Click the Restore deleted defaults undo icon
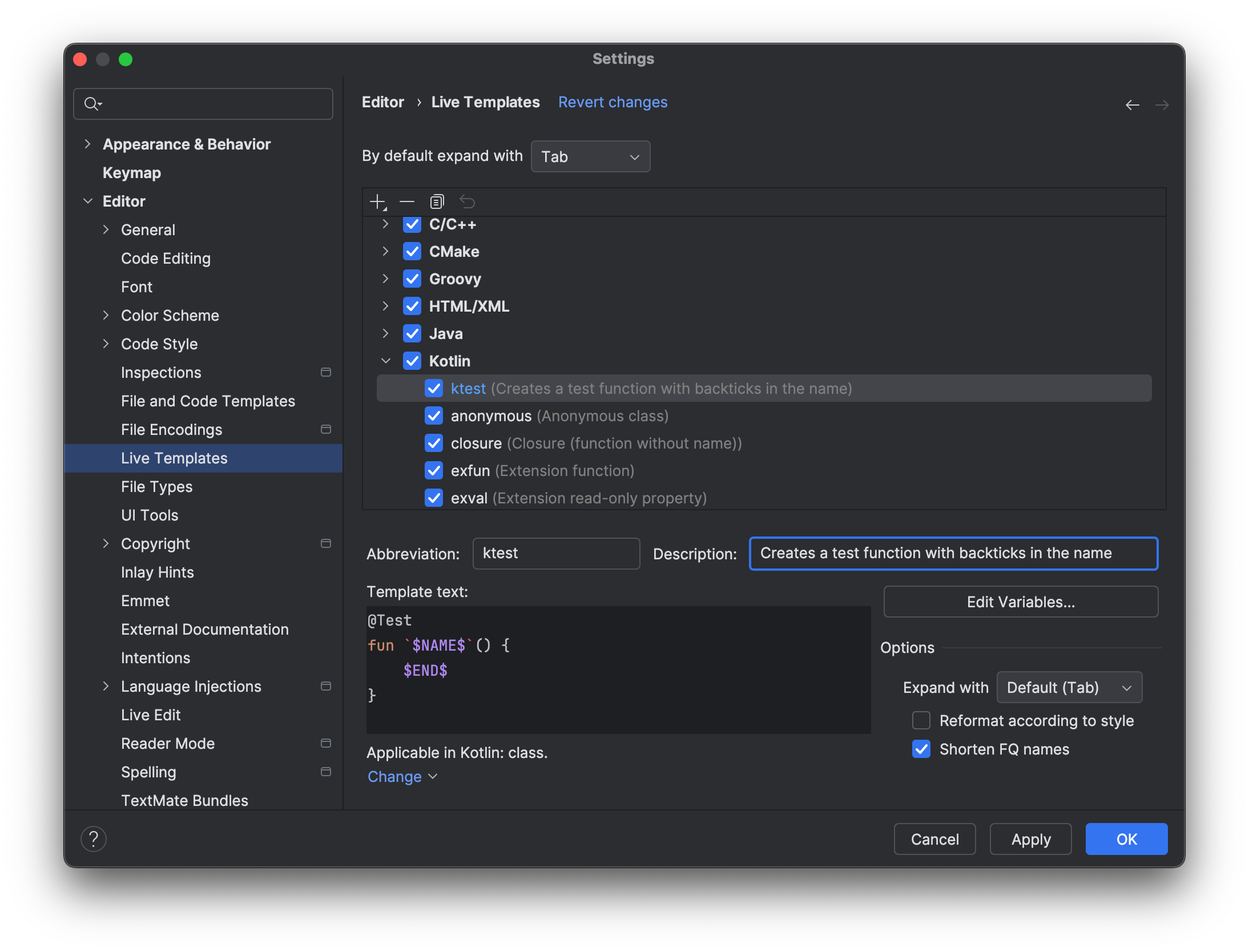This screenshot has width=1249, height=952. point(468,202)
